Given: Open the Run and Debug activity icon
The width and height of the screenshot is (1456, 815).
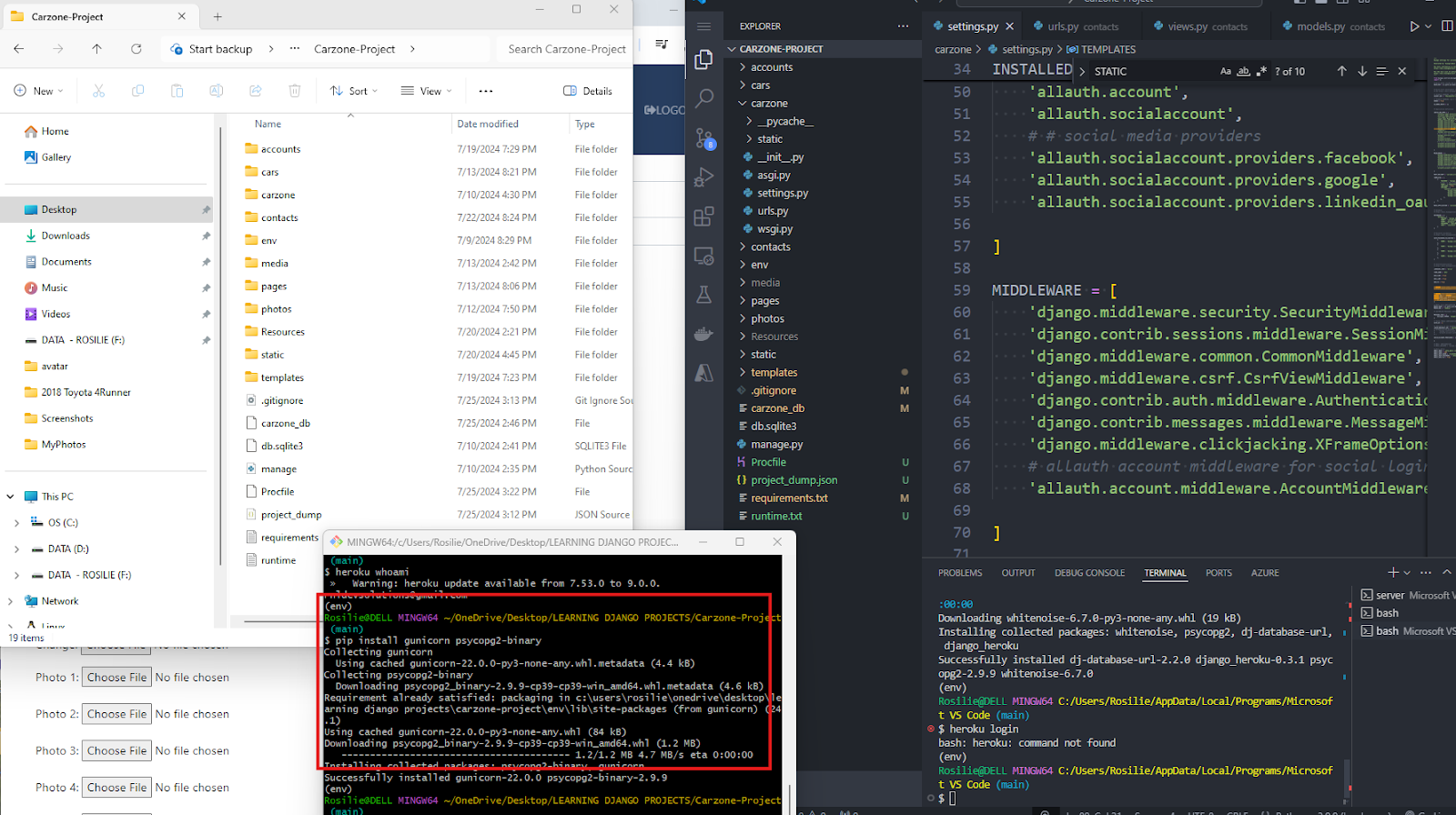Looking at the screenshot, I should (703, 177).
